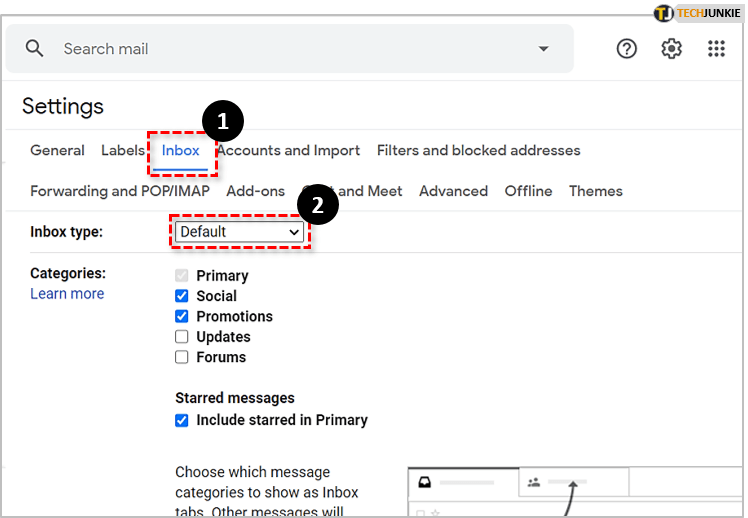
Task: Enable the Updates category checkbox
Action: 182,337
